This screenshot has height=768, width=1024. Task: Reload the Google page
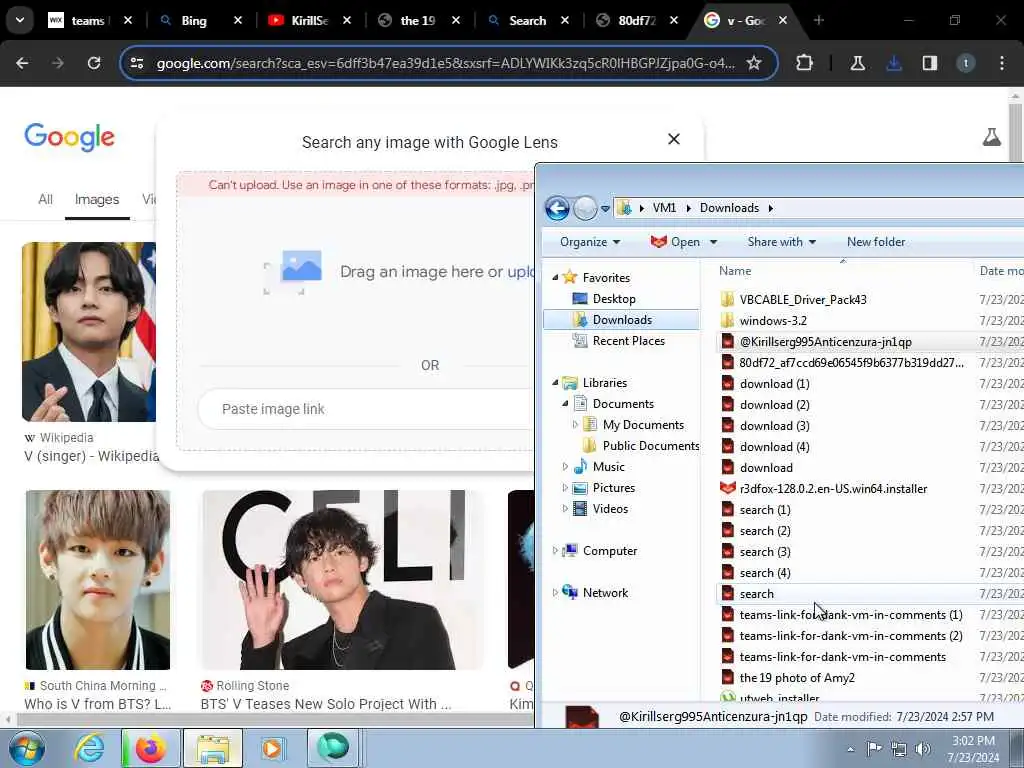(x=94, y=63)
